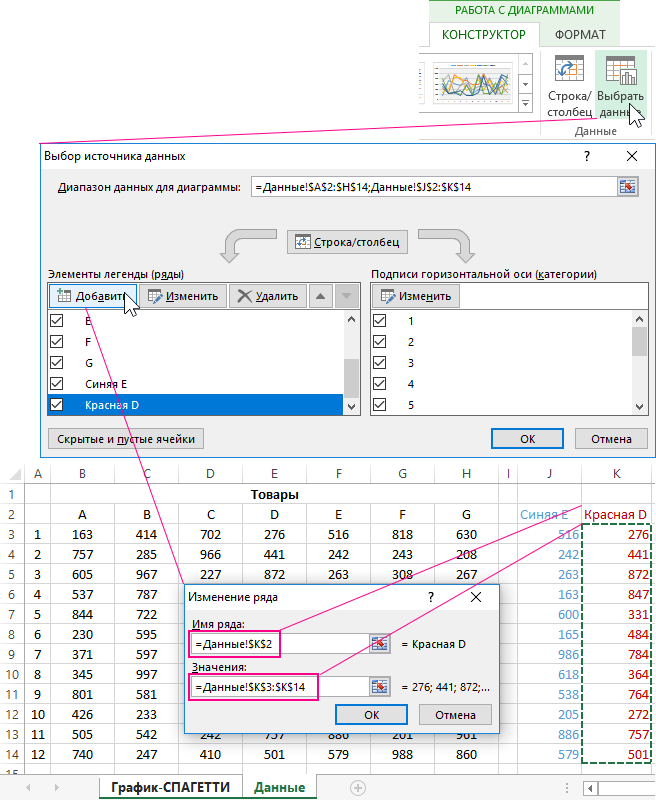Image resolution: width=656 pixels, height=800 pixels.
Task: Add a new sheet with plus icon
Action: coord(357,787)
